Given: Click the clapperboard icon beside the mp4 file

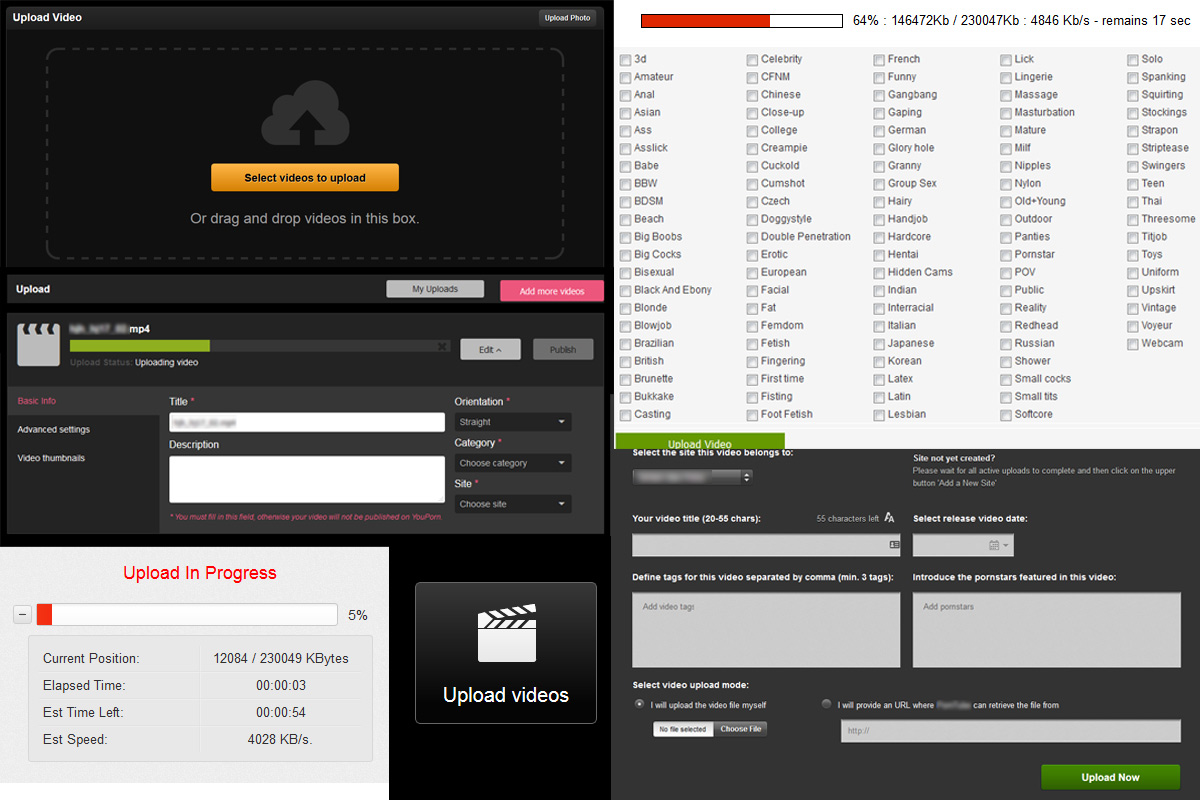Looking at the screenshot, I should coord(37,344).
